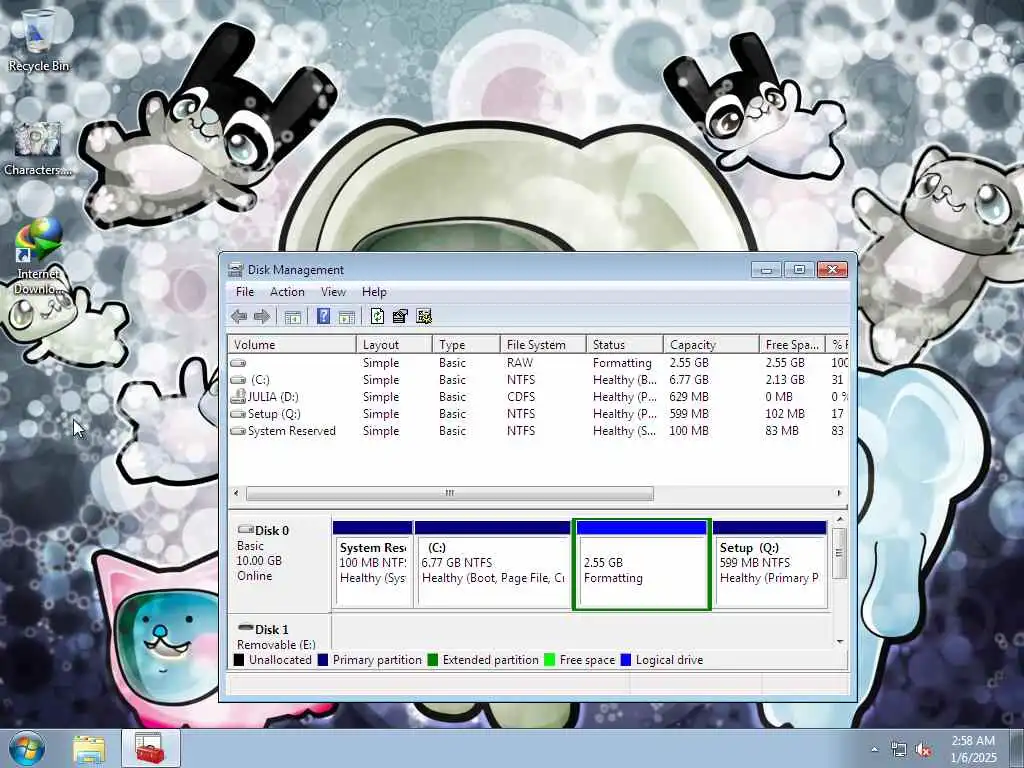The image size is (1024, 768).
Task: Click the Primary partition legend swatch
Action: (x=323, y=660)
